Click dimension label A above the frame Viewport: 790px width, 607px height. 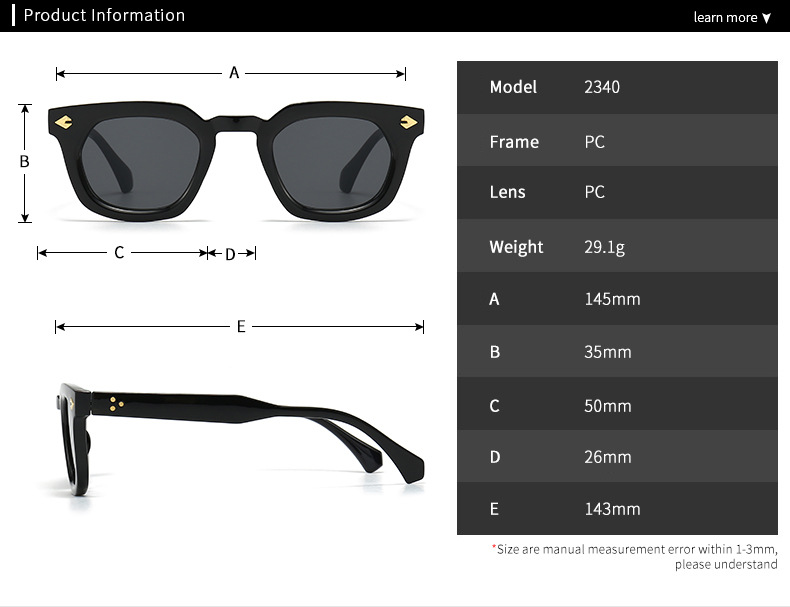click(234, 73)
